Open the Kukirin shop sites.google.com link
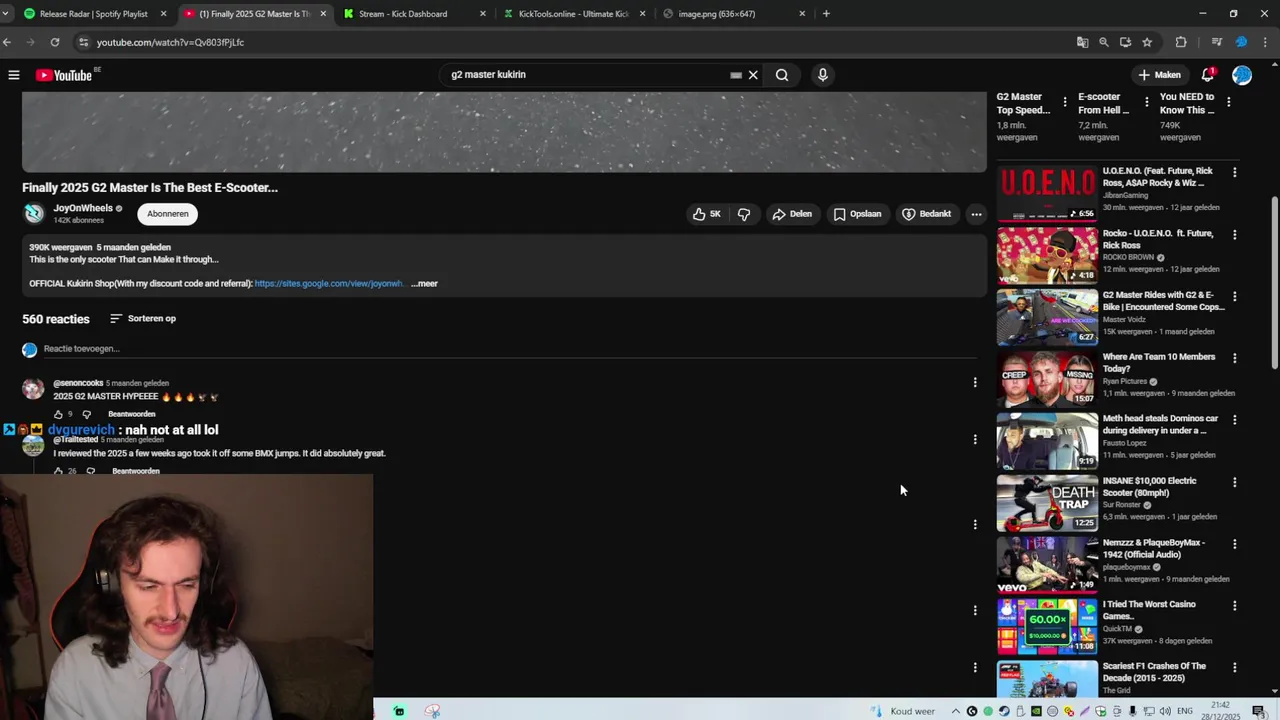 pyautogui.click(x=329, y=284)
